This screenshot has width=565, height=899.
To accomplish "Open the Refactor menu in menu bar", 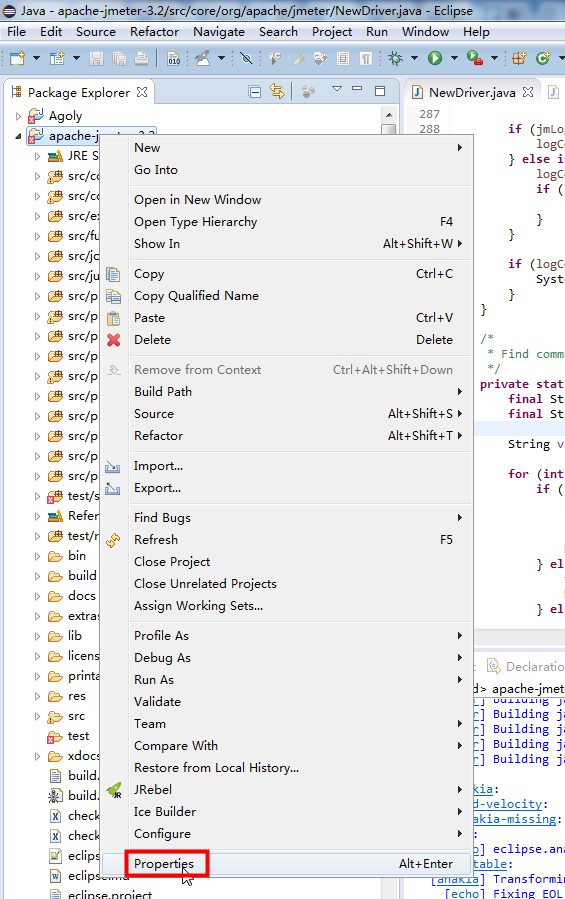I will (x=154, y=32).
